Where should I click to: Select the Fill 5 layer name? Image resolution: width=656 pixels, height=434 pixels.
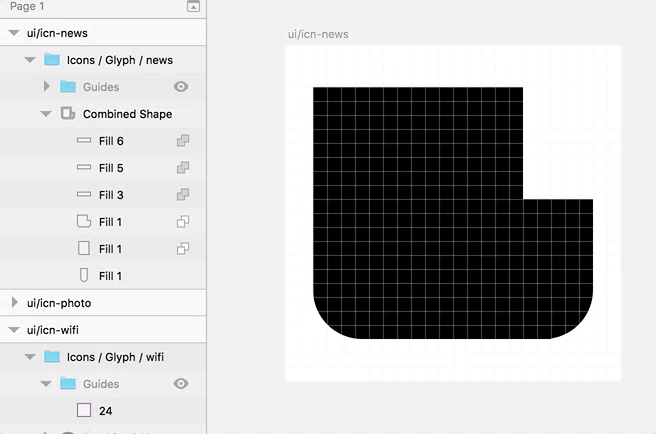point(111,168)
